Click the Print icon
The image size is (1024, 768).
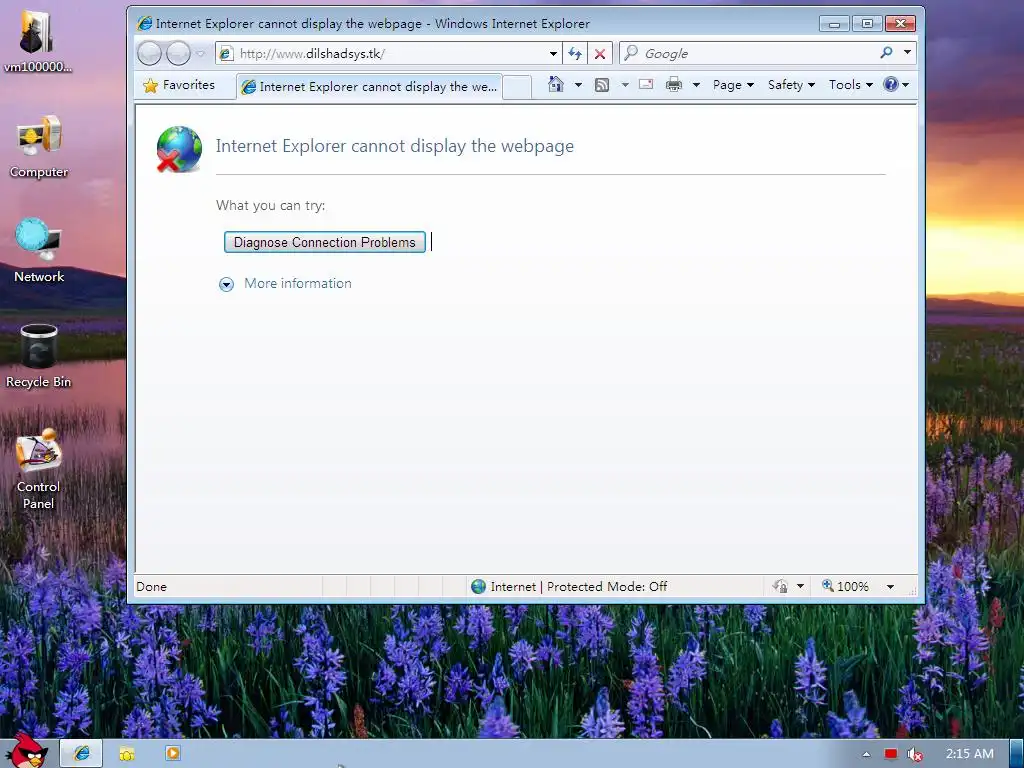click(x=673, y=84)
